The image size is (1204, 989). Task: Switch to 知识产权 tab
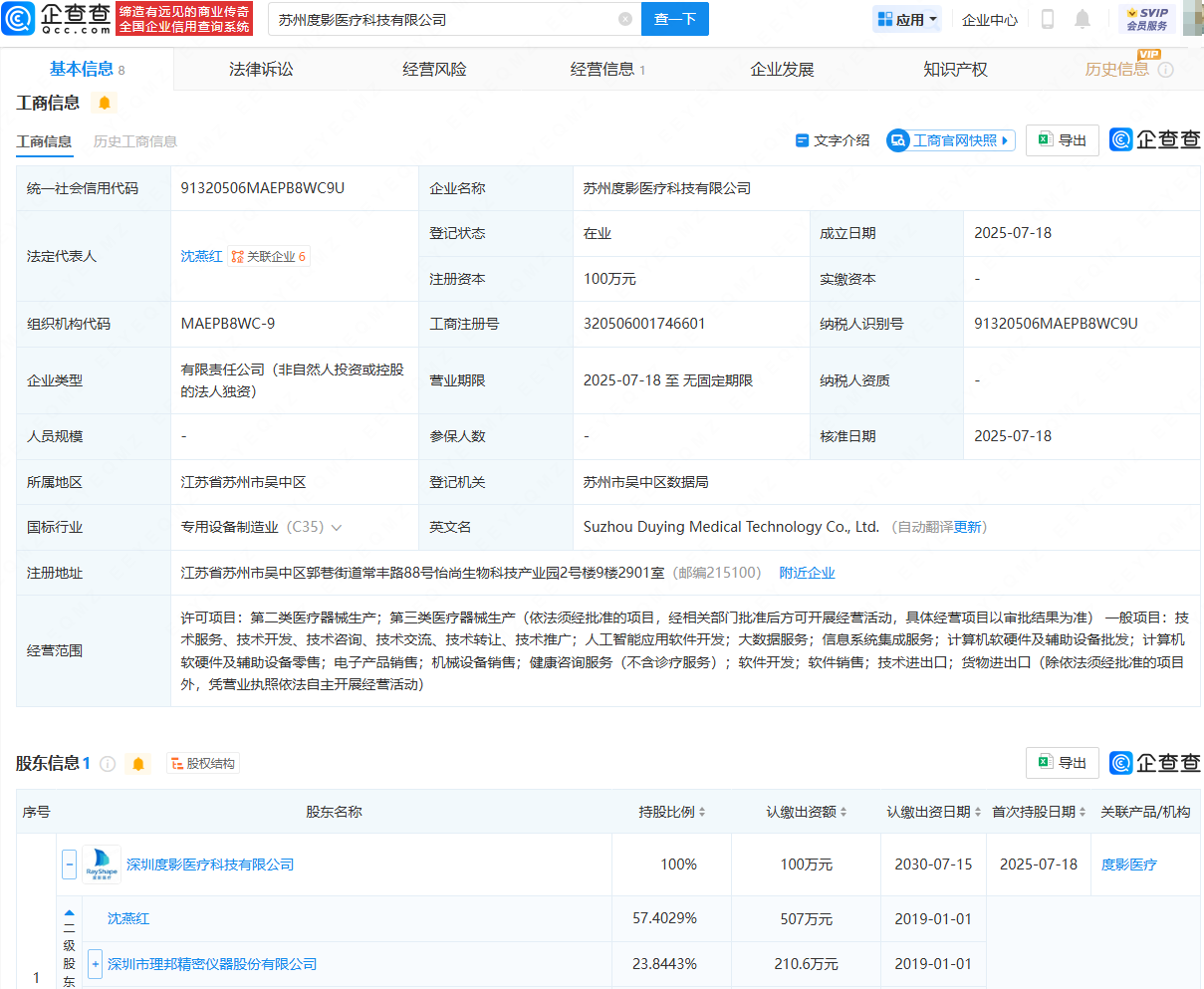click(955, 69)
